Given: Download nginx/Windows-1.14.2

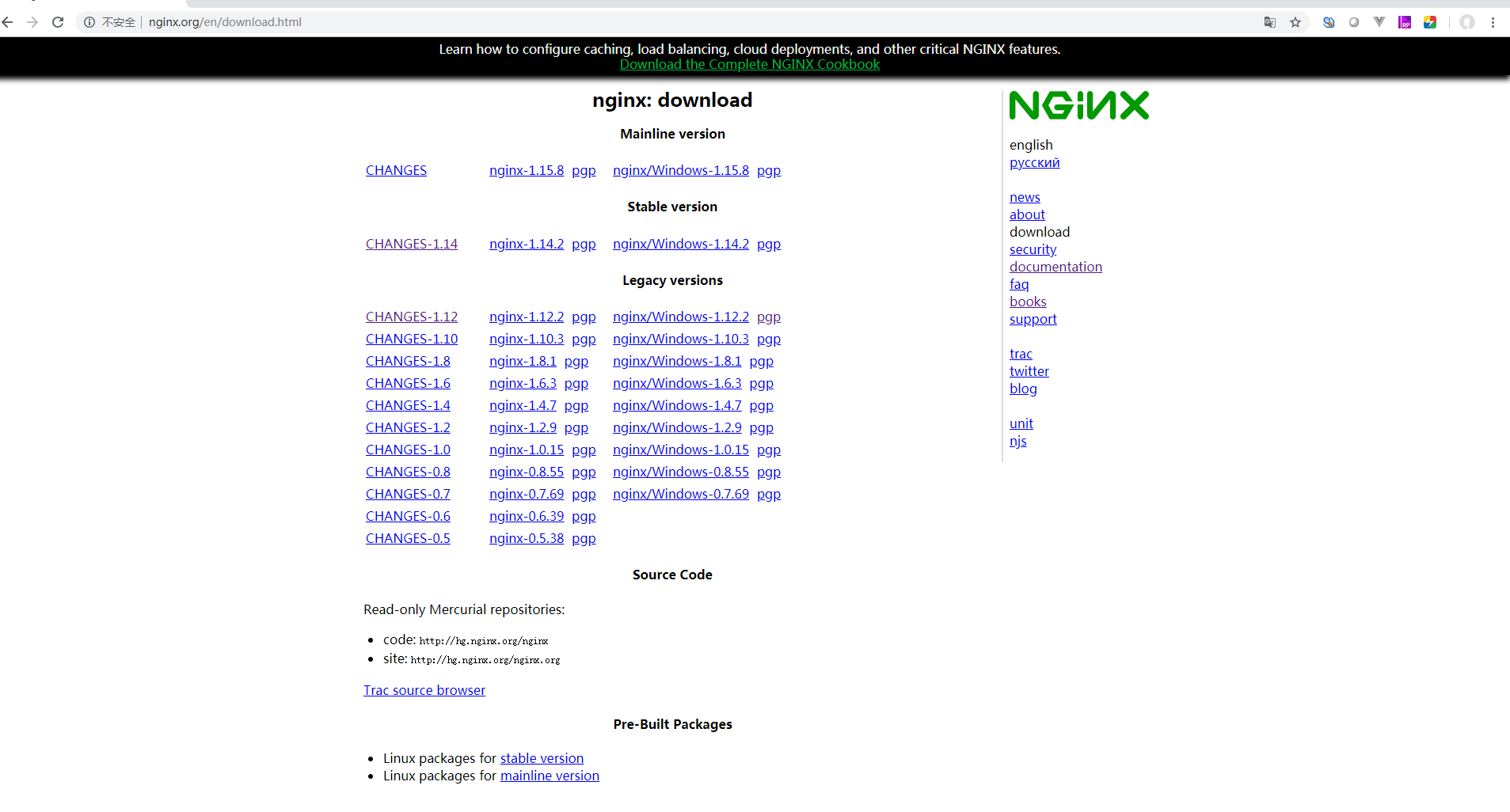Looking at the screenshot, I should click(681, 244).
